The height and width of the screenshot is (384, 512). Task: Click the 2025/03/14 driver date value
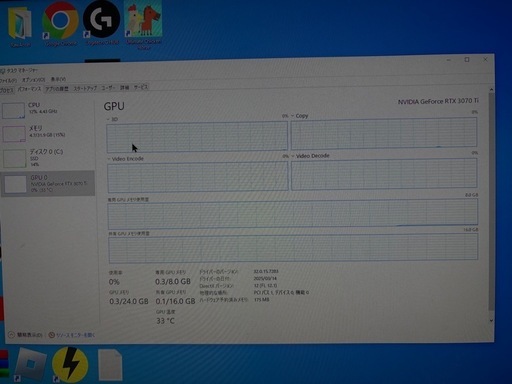(x=265, y=278)
